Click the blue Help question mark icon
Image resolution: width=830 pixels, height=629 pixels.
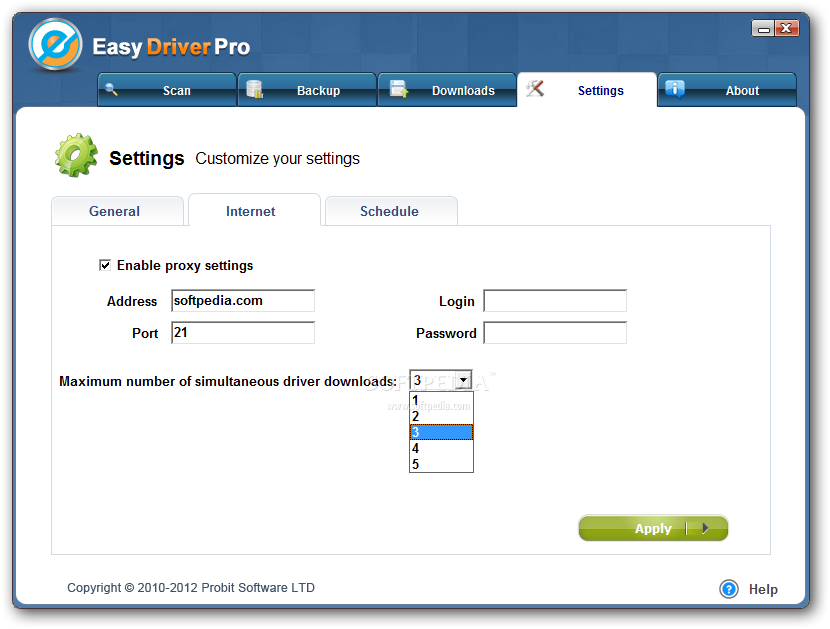(729, 589)
